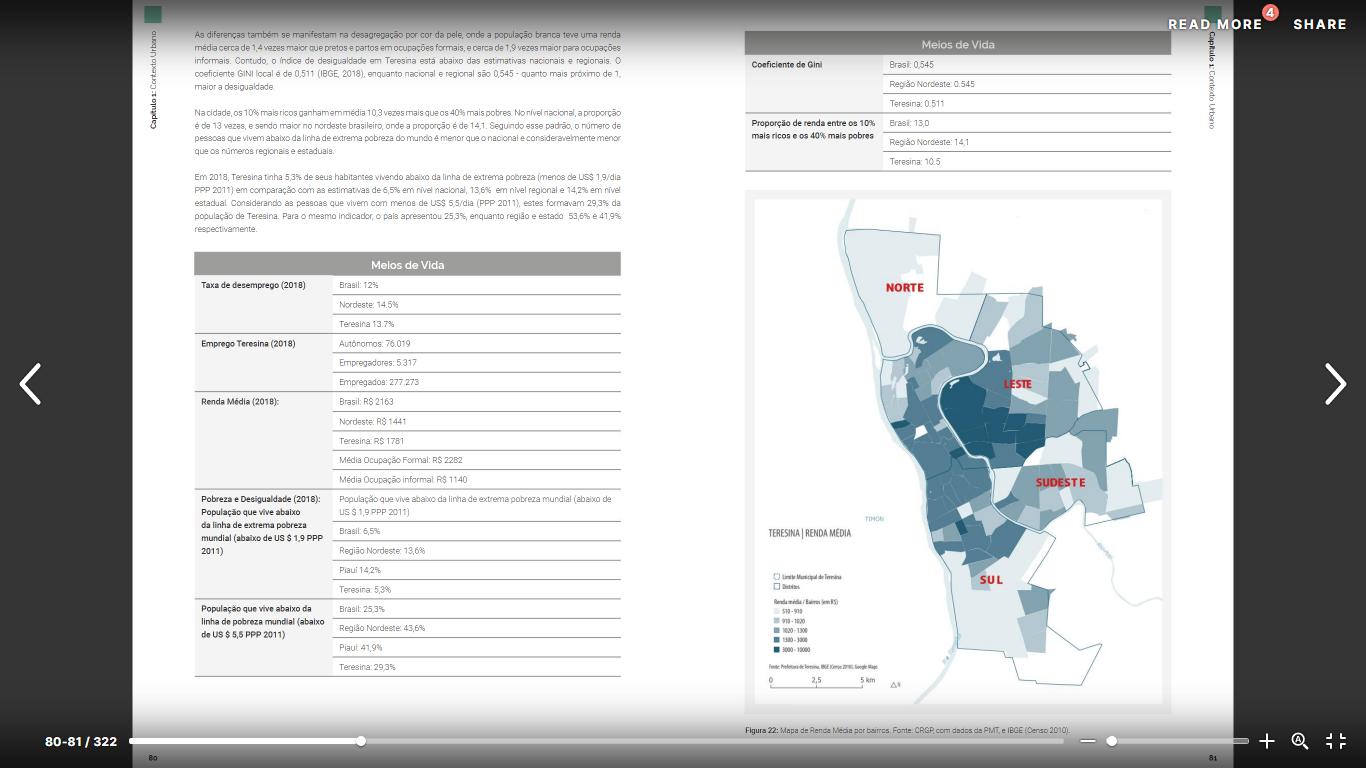The image size is (1366, 768).
Task: Click the SUDESTE label on the map
Action: tap(1060, 483)
